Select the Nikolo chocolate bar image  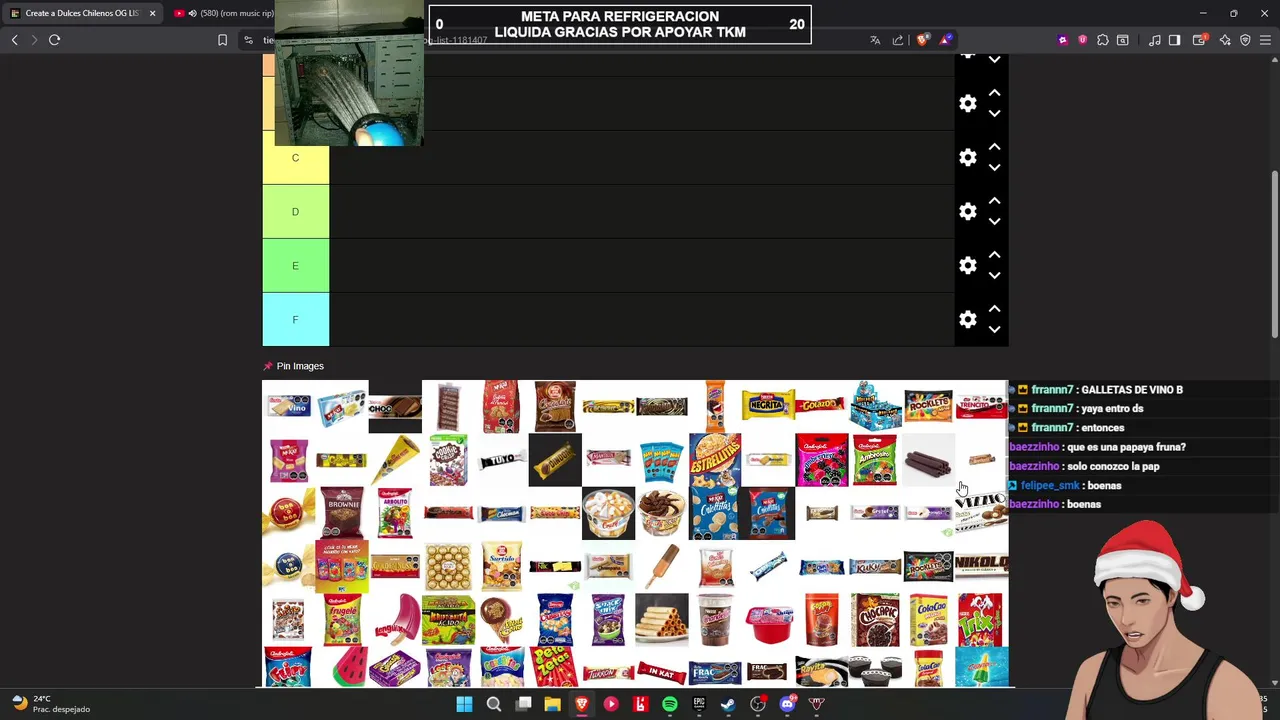coord(981,567)
